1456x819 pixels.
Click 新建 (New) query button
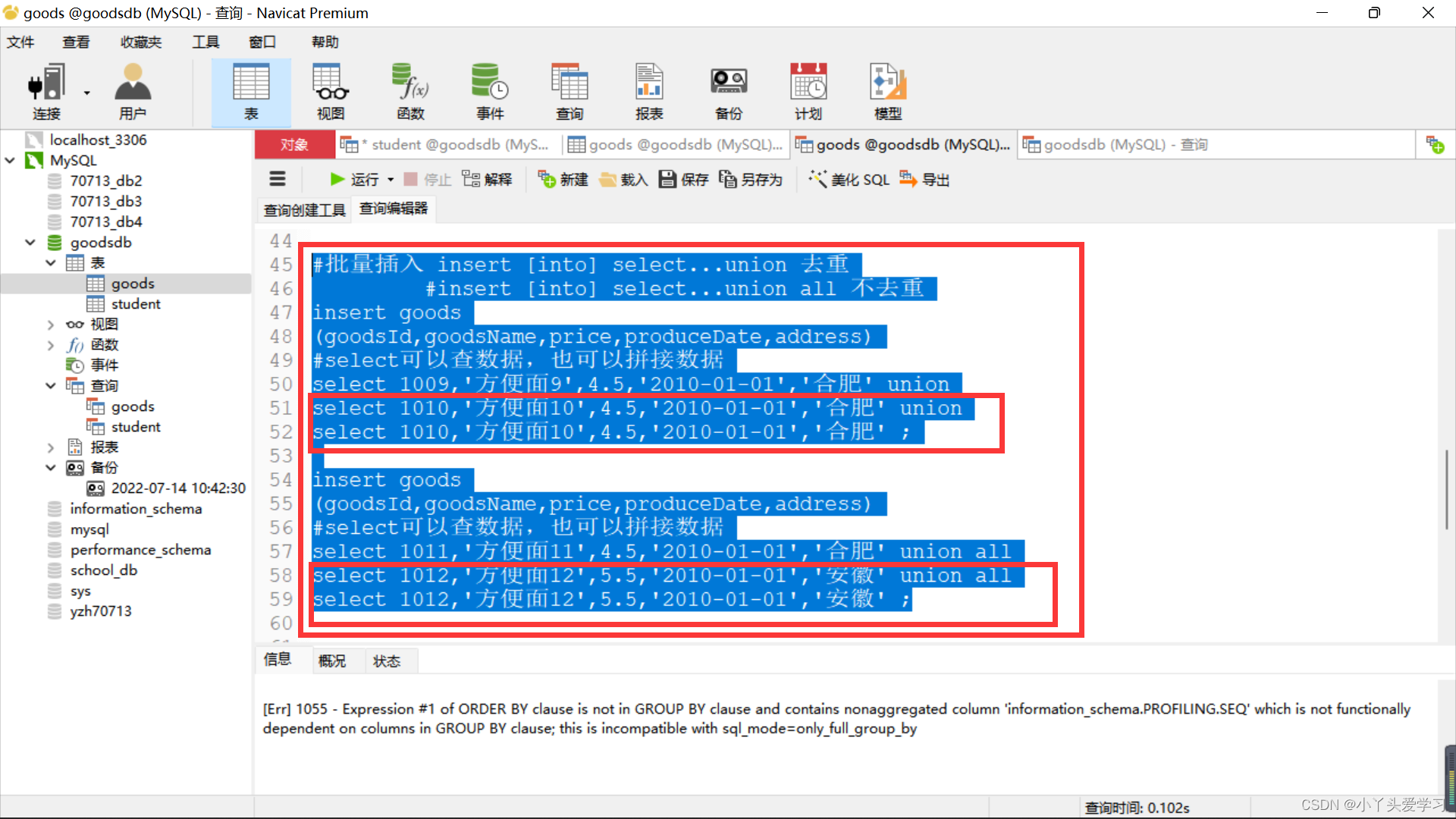point(563,179)
